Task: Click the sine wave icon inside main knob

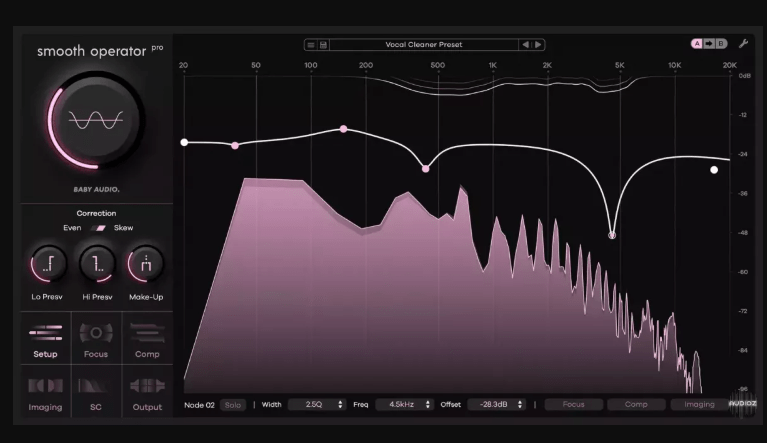Action: pyautogui.click(x=96, y=120)
